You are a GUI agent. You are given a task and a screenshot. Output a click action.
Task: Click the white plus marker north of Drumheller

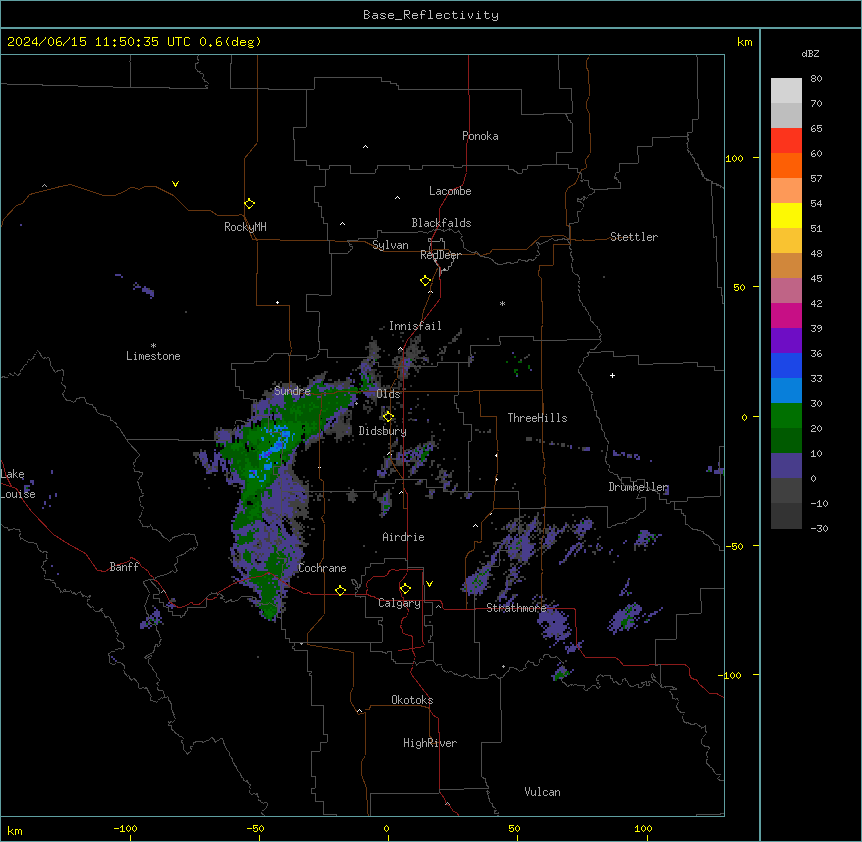click(x=612, y=375)
